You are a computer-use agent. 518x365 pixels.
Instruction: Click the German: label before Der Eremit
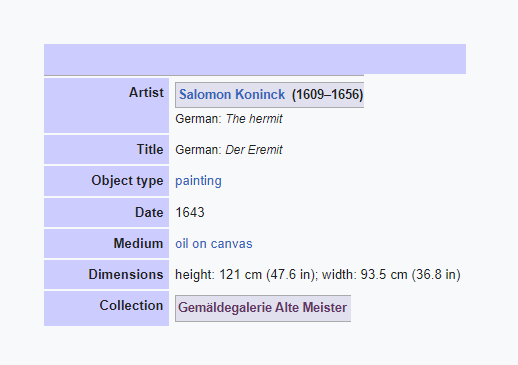[198, 150]
